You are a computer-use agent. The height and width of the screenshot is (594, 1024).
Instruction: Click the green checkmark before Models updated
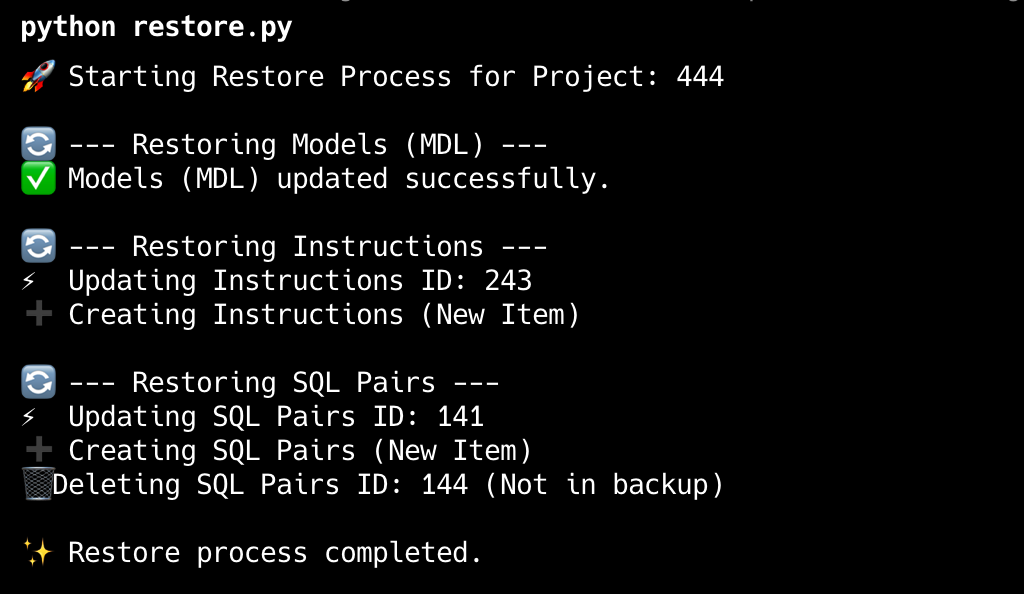[37, 179]
